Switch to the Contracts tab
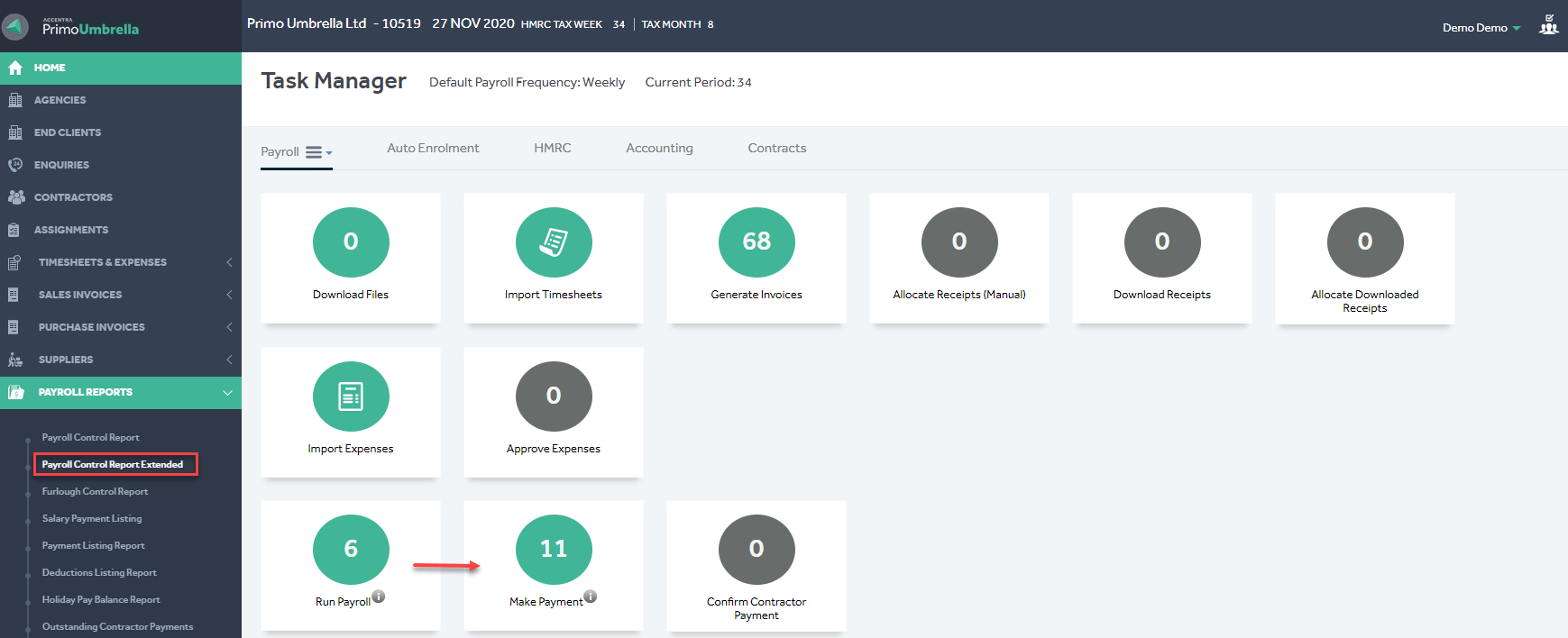Image resolution: width=1568 pixels, height=638 pixels. pos(777,148)
